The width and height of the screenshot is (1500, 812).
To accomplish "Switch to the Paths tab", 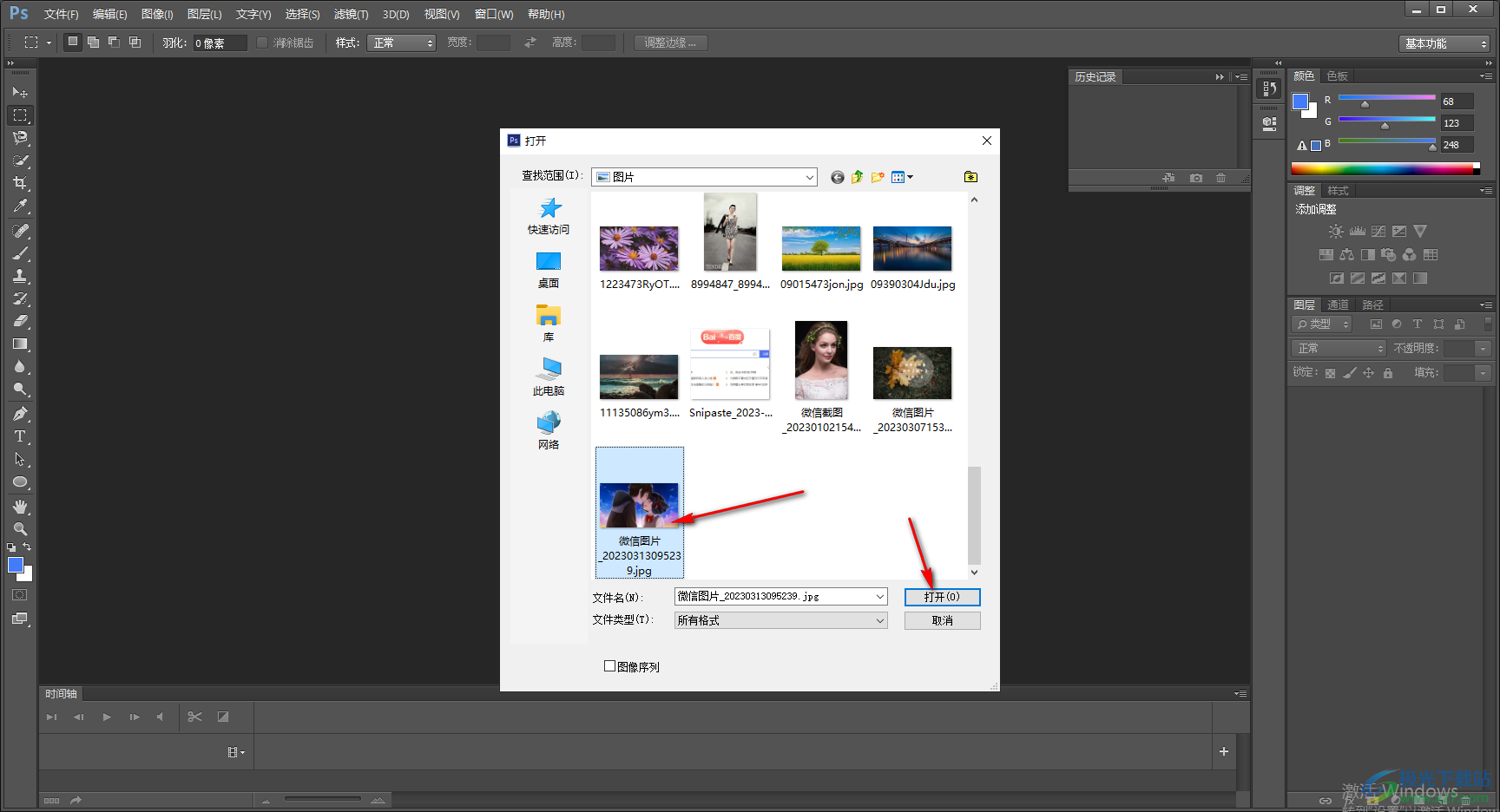I will [x=1372, y=304].
